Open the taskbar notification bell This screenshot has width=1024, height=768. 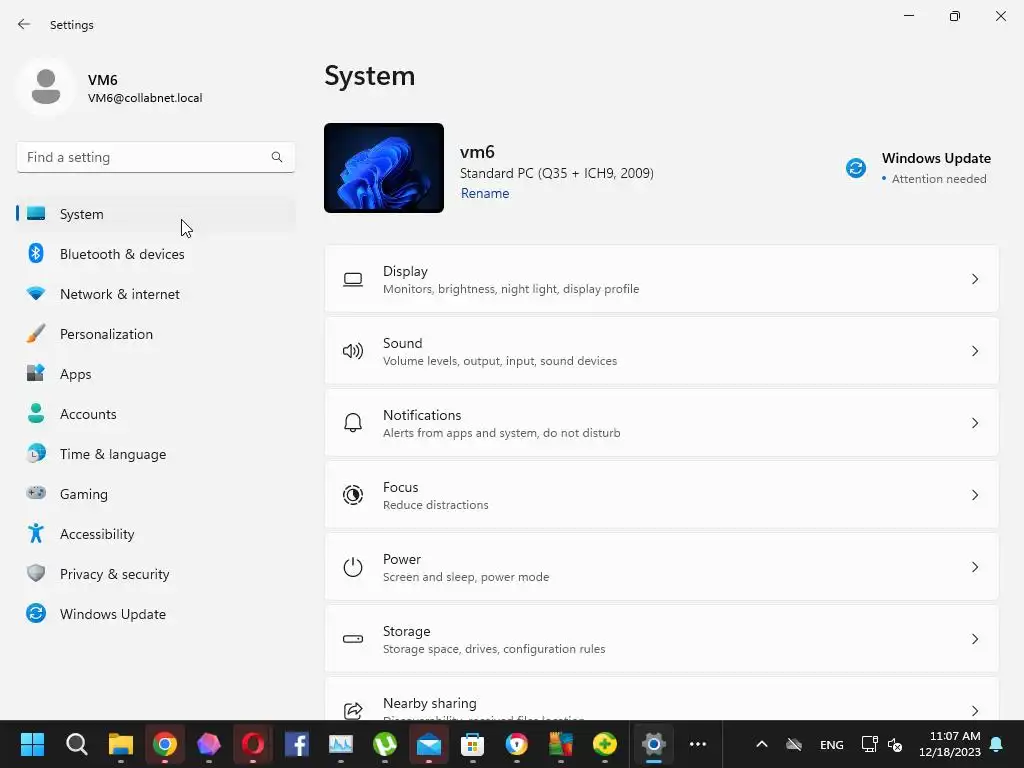(997, 744)
